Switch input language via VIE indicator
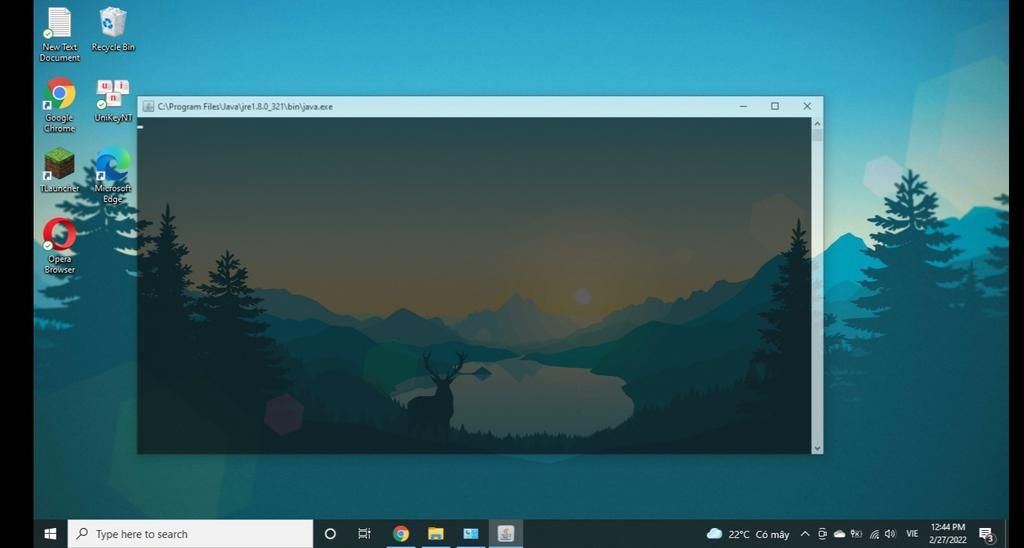The height and width of the screenshot is (548, 1024). click(x=912, y=534)
